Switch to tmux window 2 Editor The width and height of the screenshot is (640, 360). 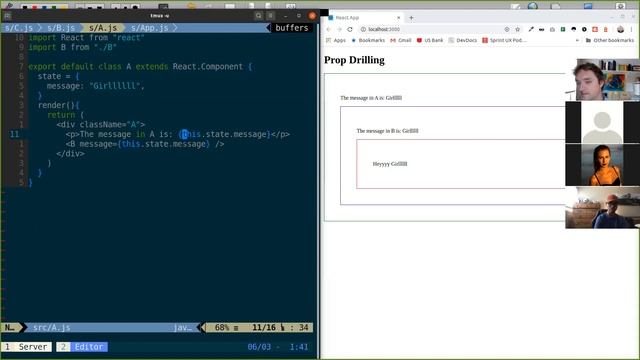pos(82,347)
